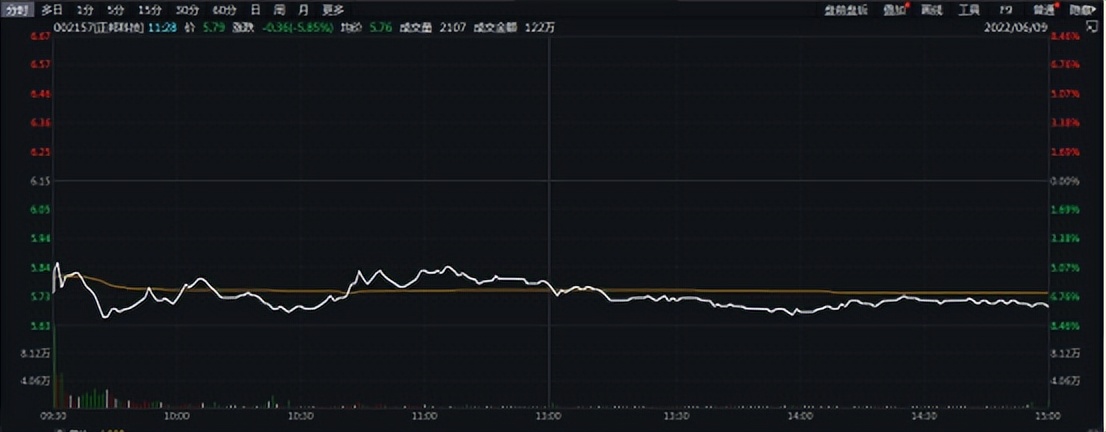Image resolution: width=1106 pixels, height=432 pixels.
Task: Switch to the 多日 multi-day view
Action: tap(52, 9)
